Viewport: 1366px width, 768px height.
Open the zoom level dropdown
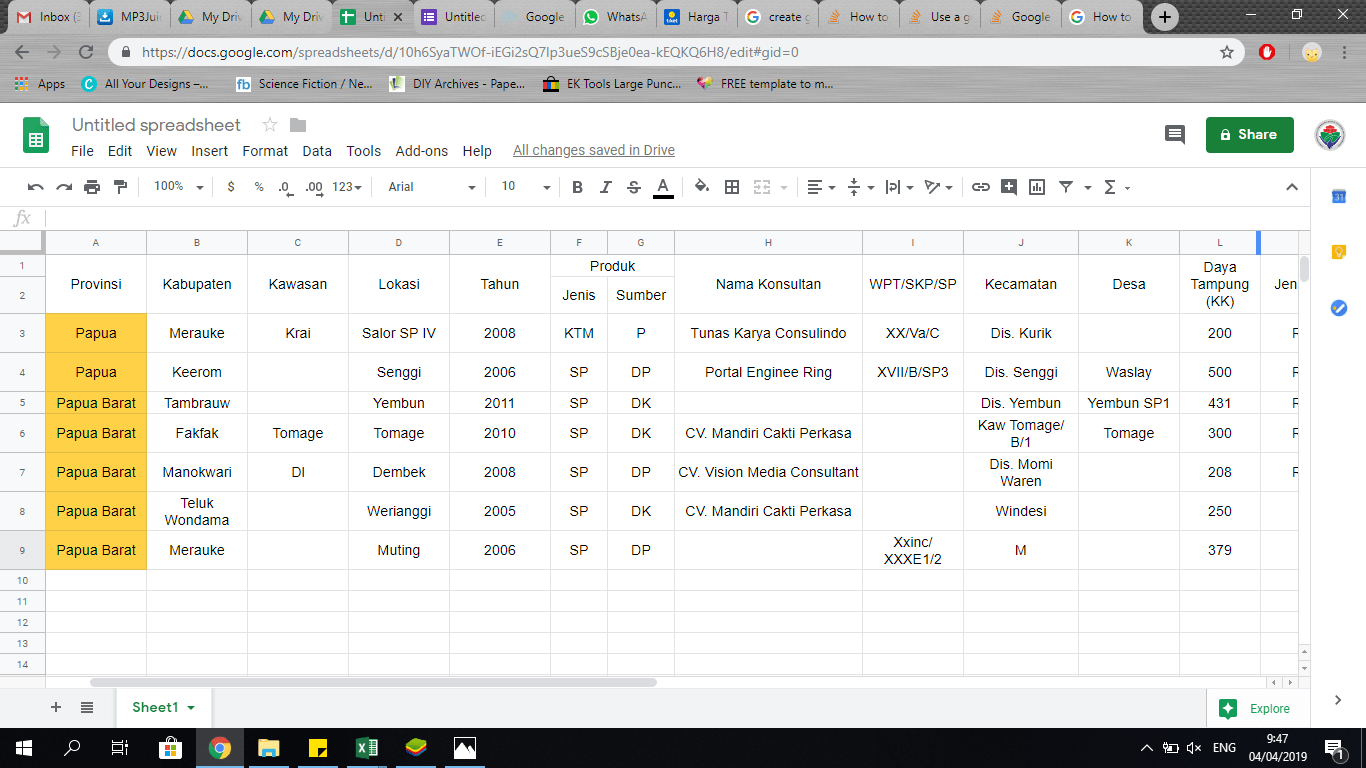pos(178,187)
